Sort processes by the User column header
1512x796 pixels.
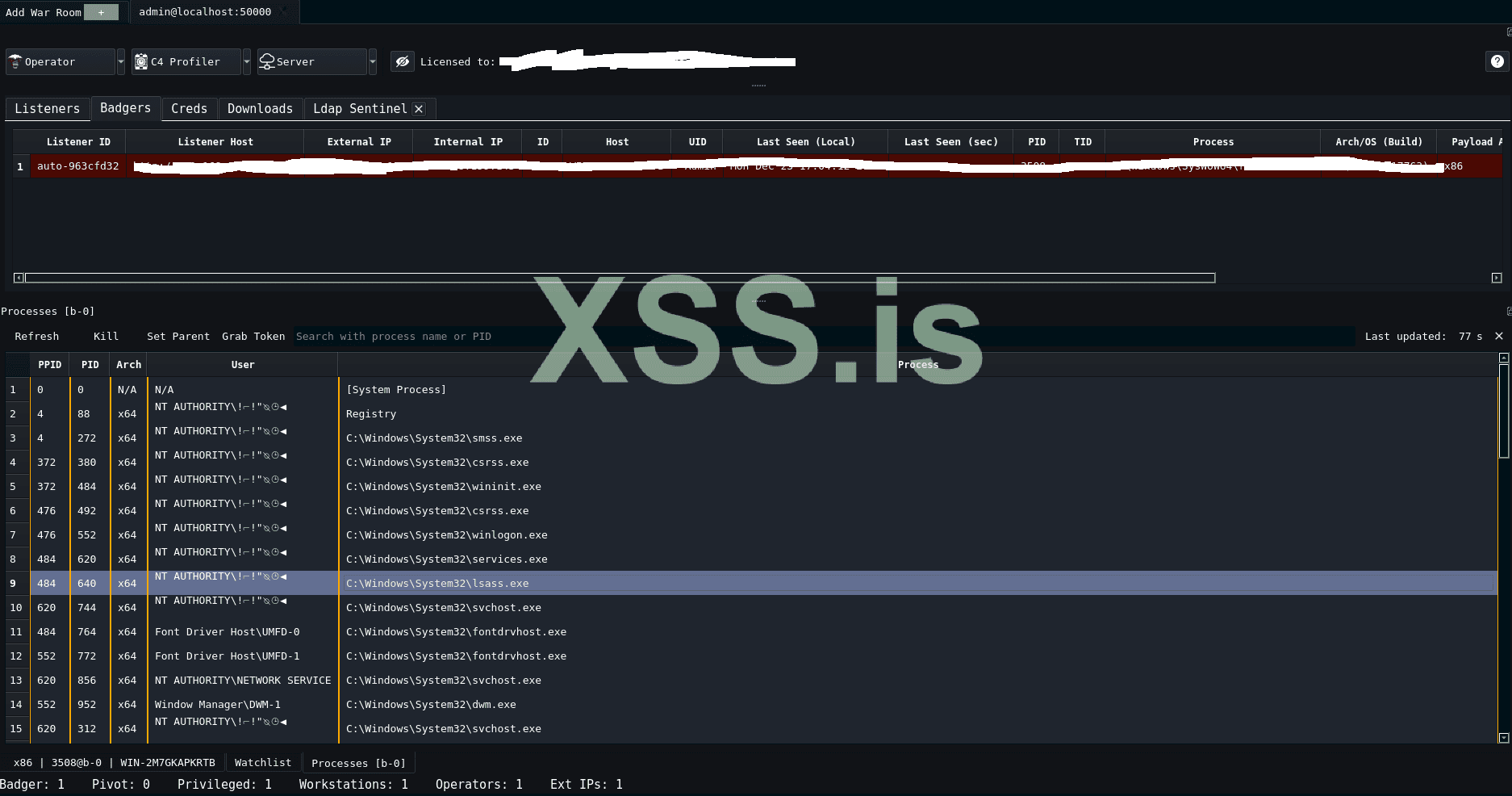[243, 364]
